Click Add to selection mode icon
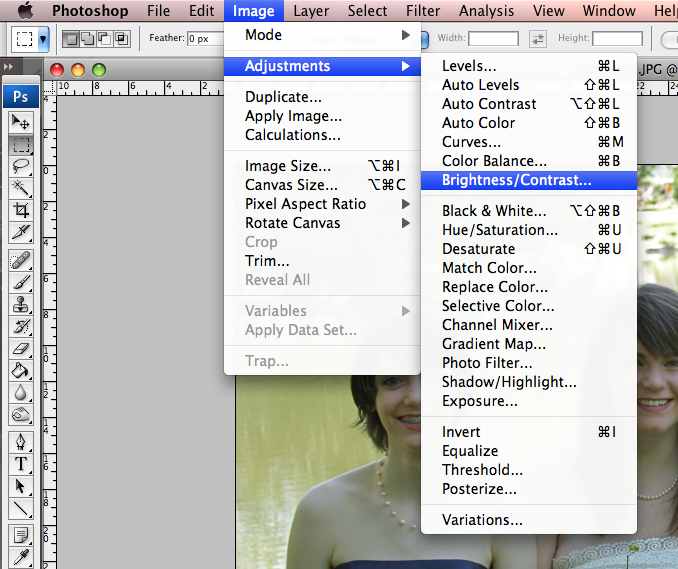The image size is (678, 569). point(88,39)
